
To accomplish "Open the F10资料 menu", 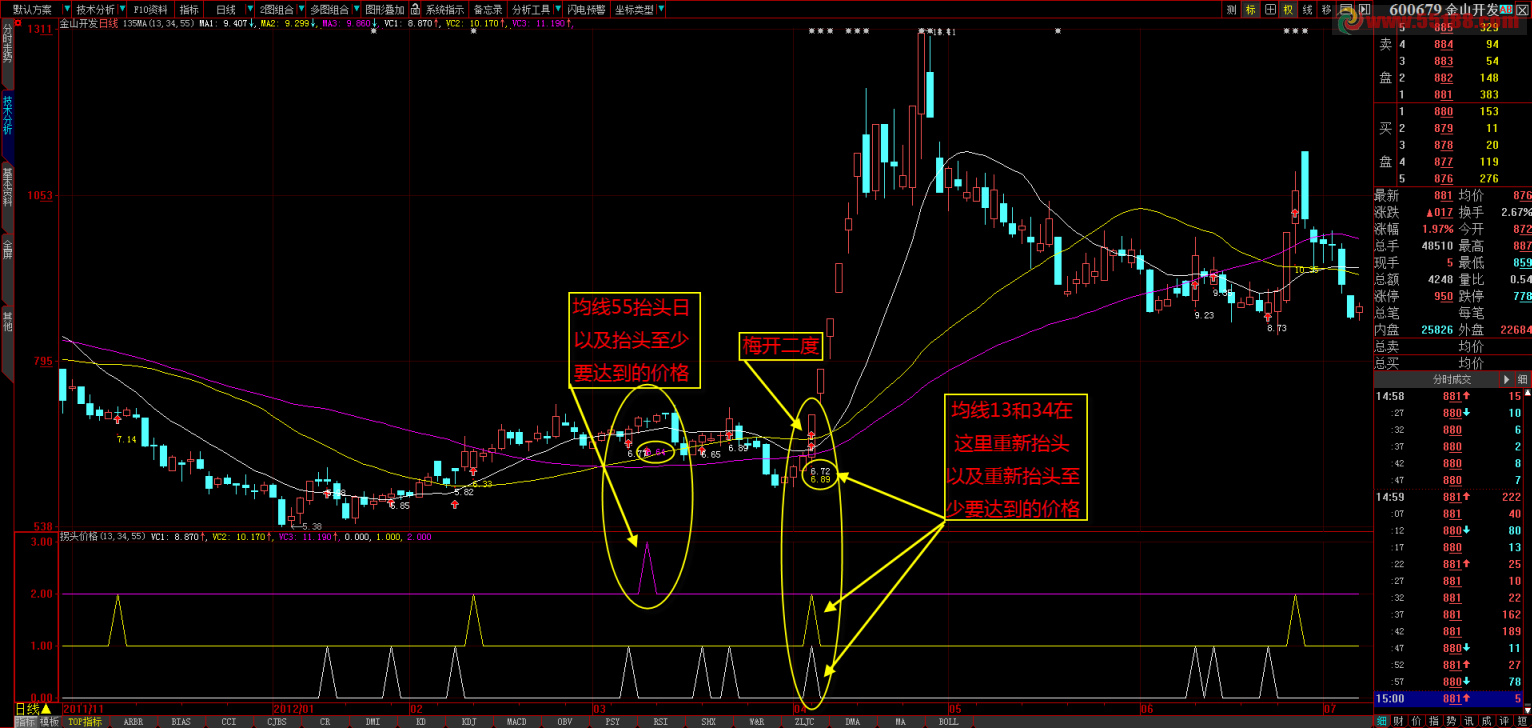I will click(150, 9).
